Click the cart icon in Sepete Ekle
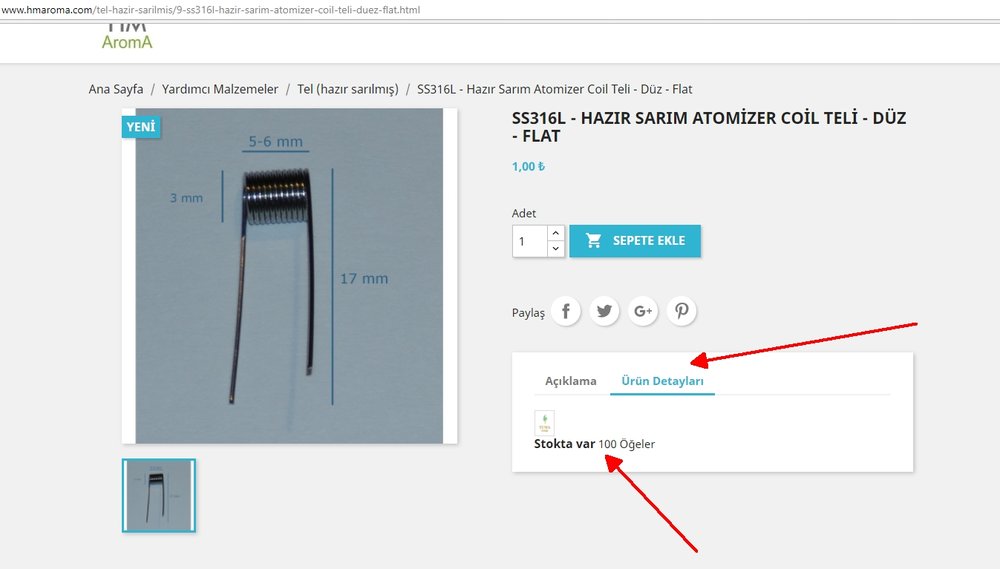The image size is (1000, 569). click(594, 240)
